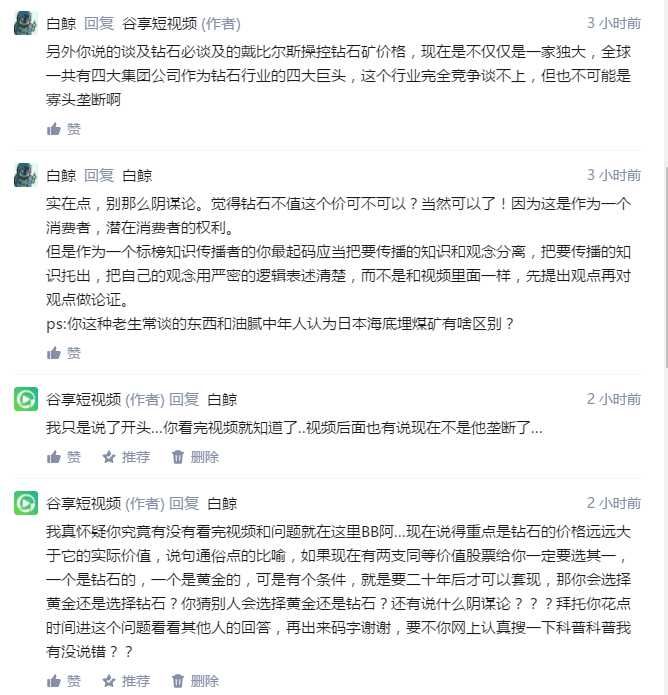Click the replied-to 白鲸 name in the last comment

tap(222, 503)
